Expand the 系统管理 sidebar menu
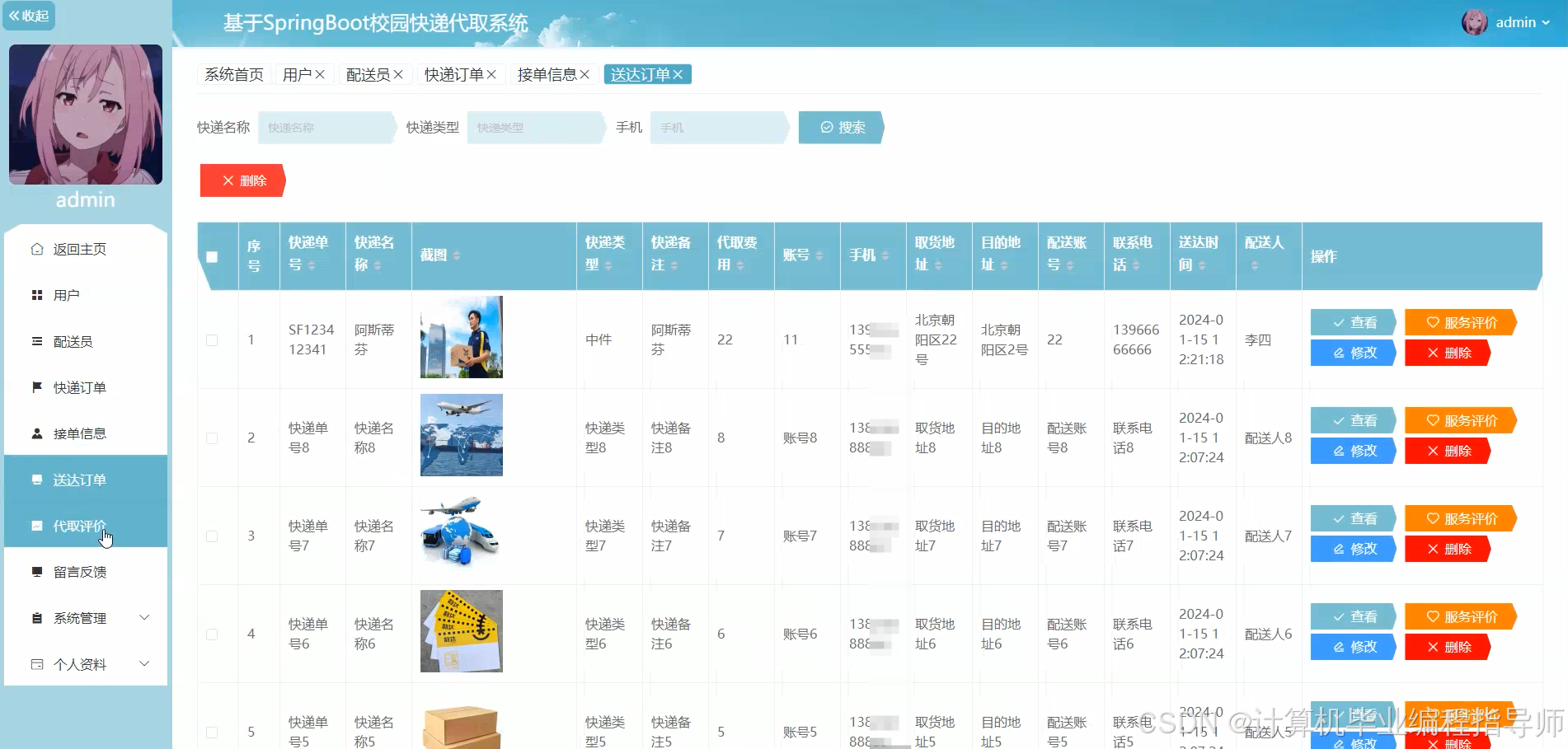1568x749 pixels. pyautogui.click(x=79, y=617)
